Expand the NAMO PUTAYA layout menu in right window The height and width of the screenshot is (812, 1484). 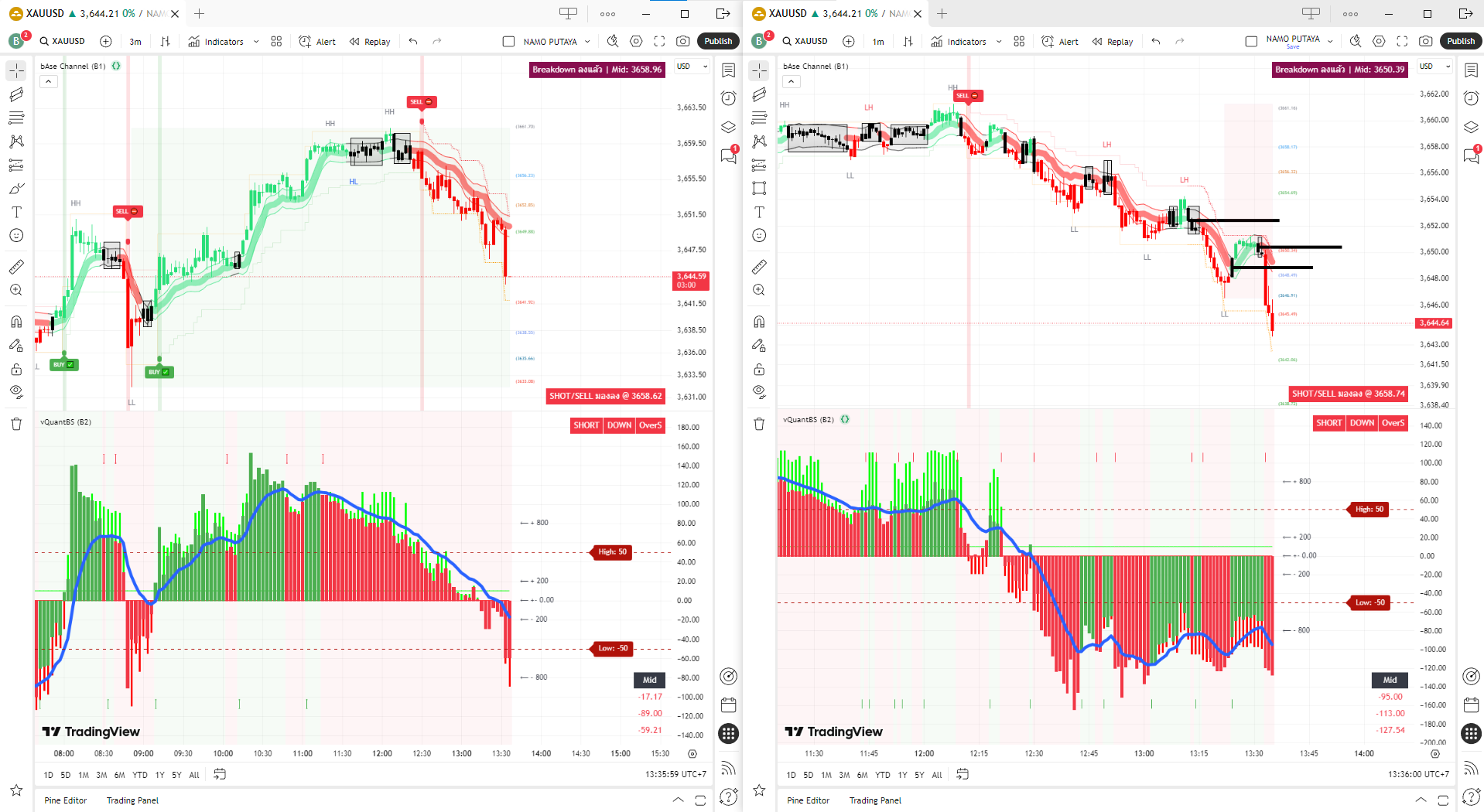pos(1330,42)
